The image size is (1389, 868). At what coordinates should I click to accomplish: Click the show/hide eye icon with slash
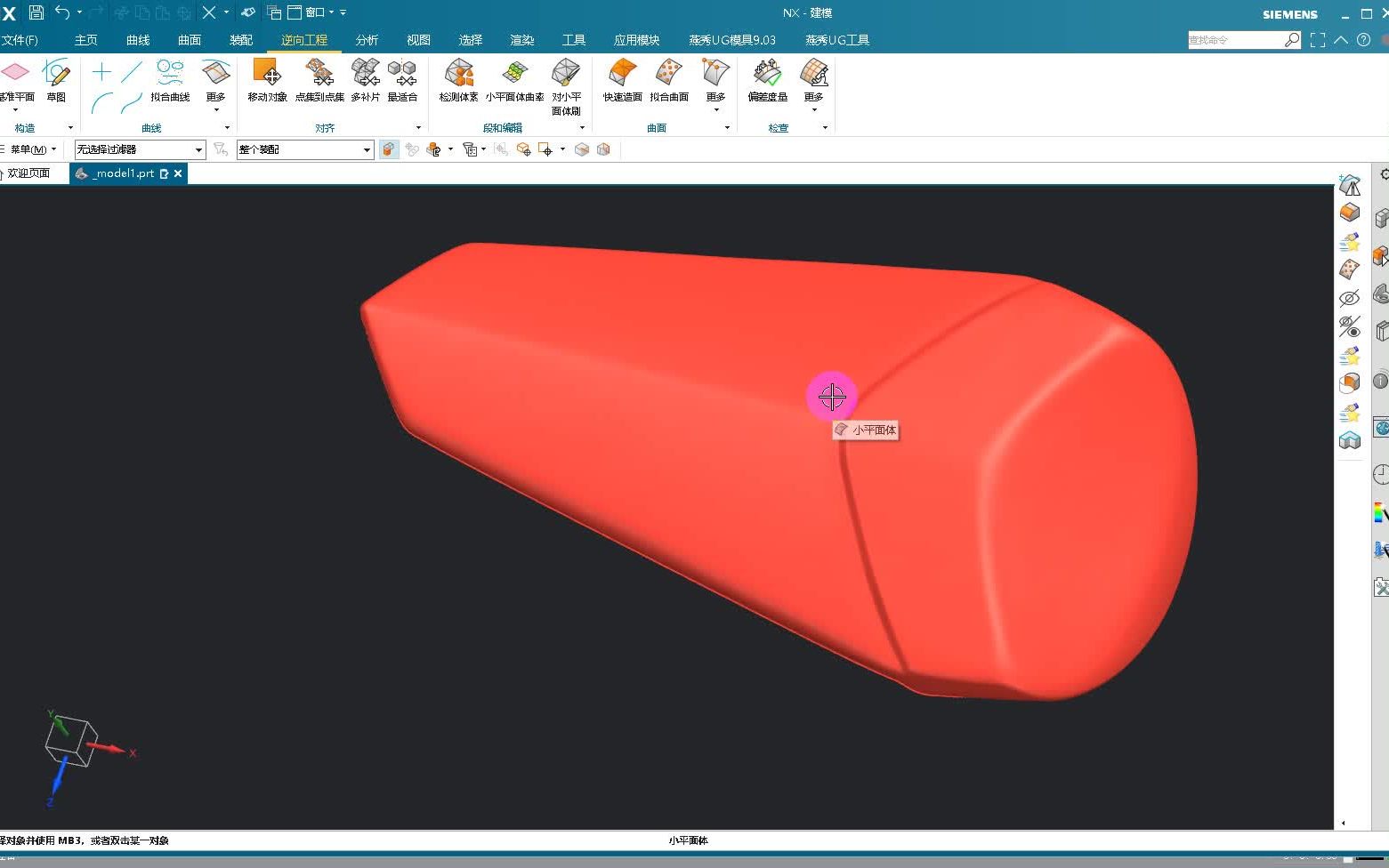tap(1350, 326)
